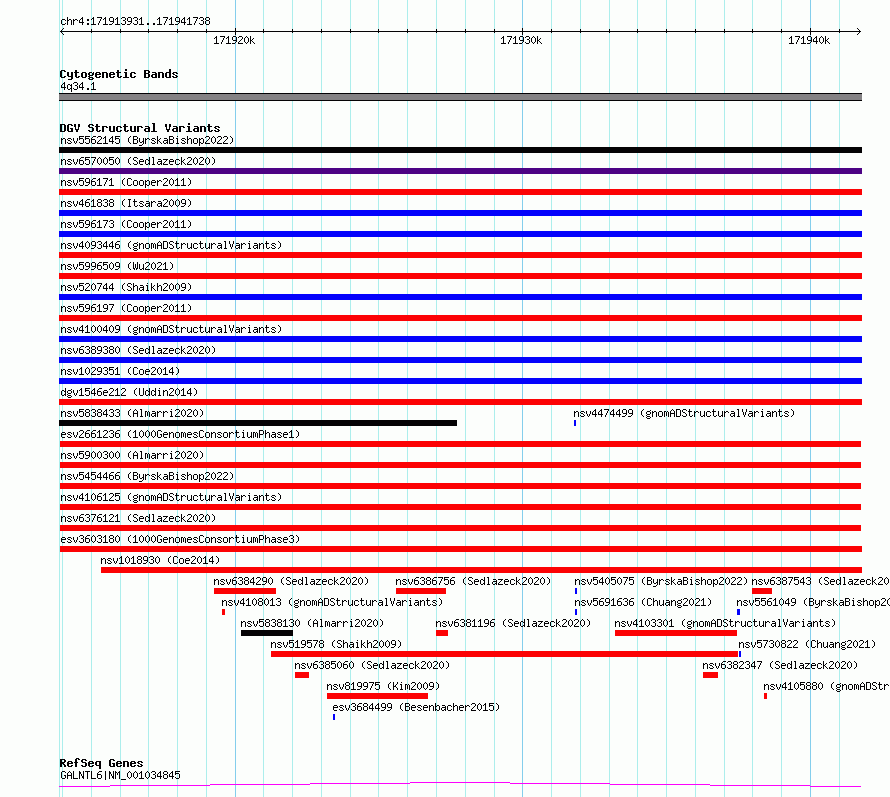Select nsv4100409 (gnomADStructuralVariants) label
Image resolution: width=890 pixels, height=797 pixels.
tap(171, 329)
